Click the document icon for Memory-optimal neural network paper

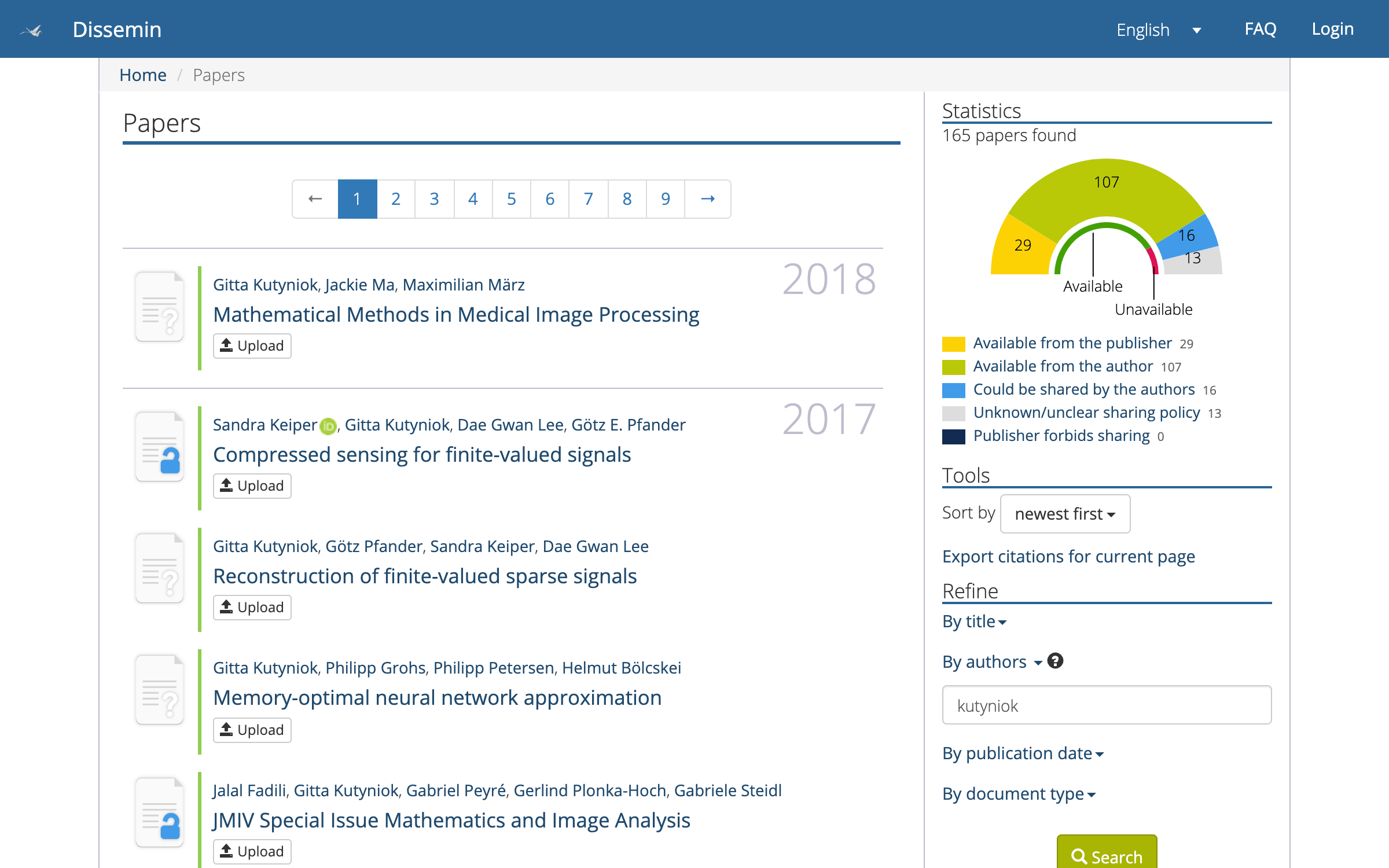coord(160,690)
